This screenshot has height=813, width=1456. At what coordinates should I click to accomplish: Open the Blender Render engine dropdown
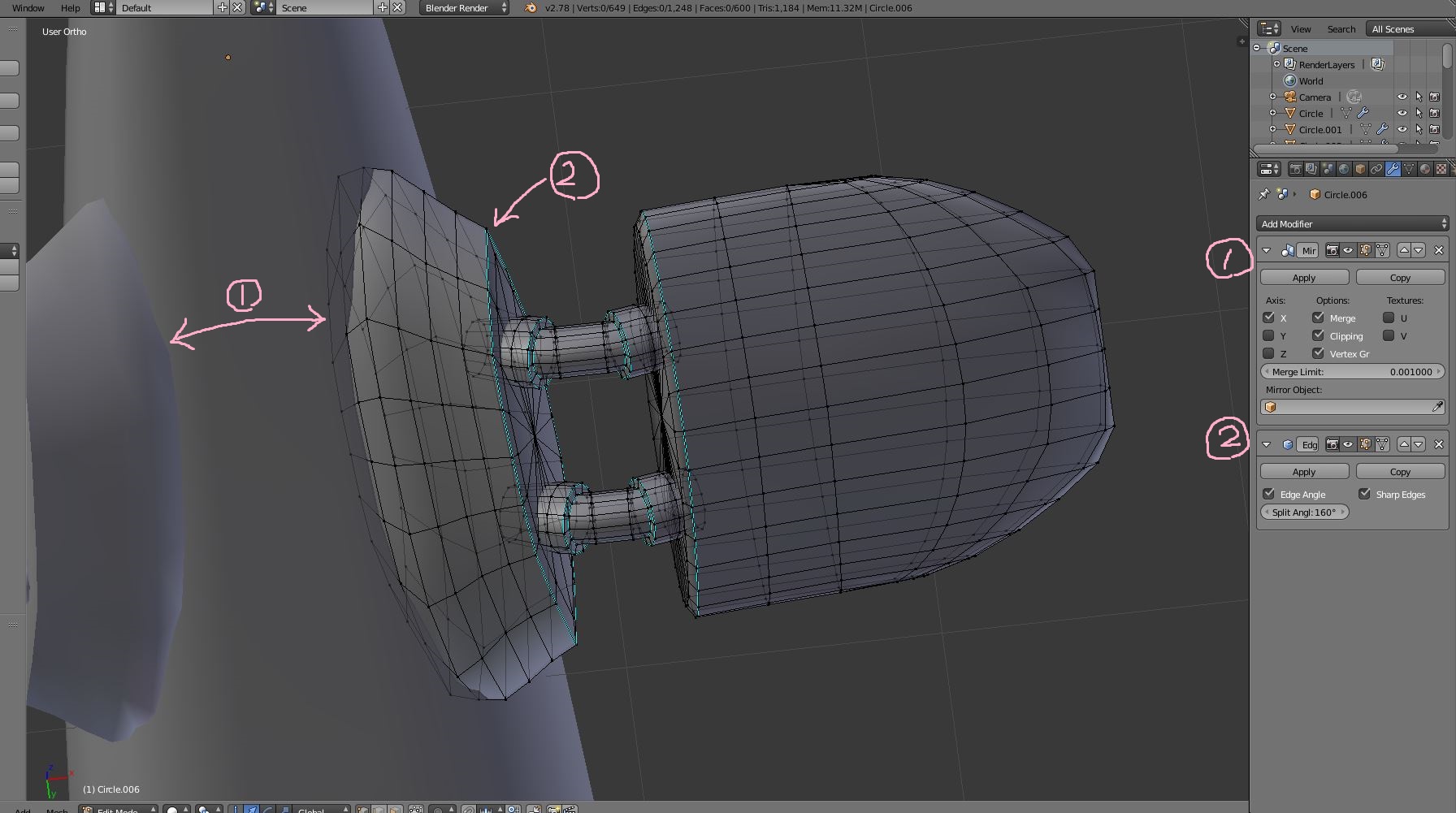pyautogui.click(x=464, y=8)
